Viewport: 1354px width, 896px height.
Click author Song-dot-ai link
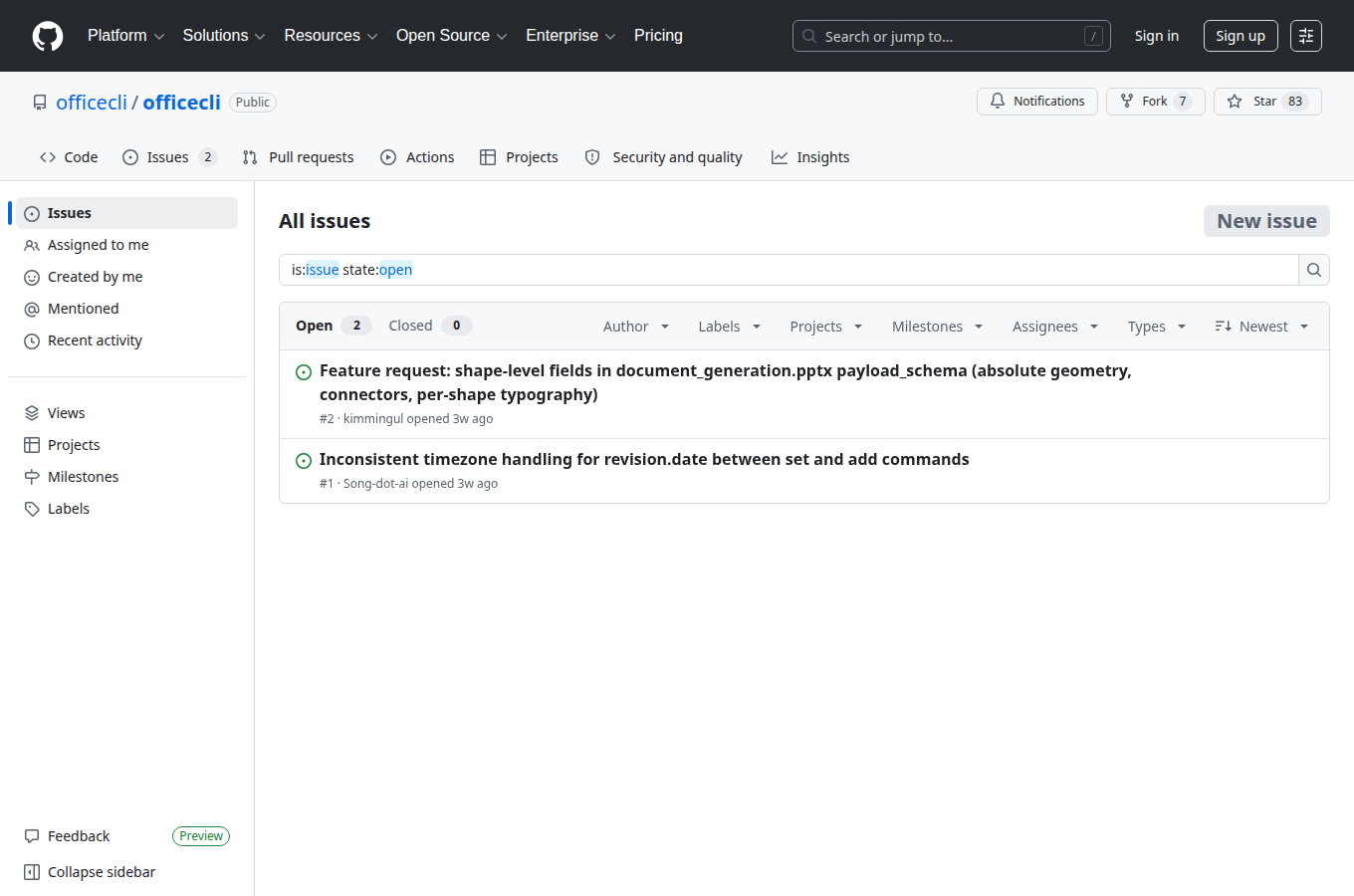(x=375, y=484)
